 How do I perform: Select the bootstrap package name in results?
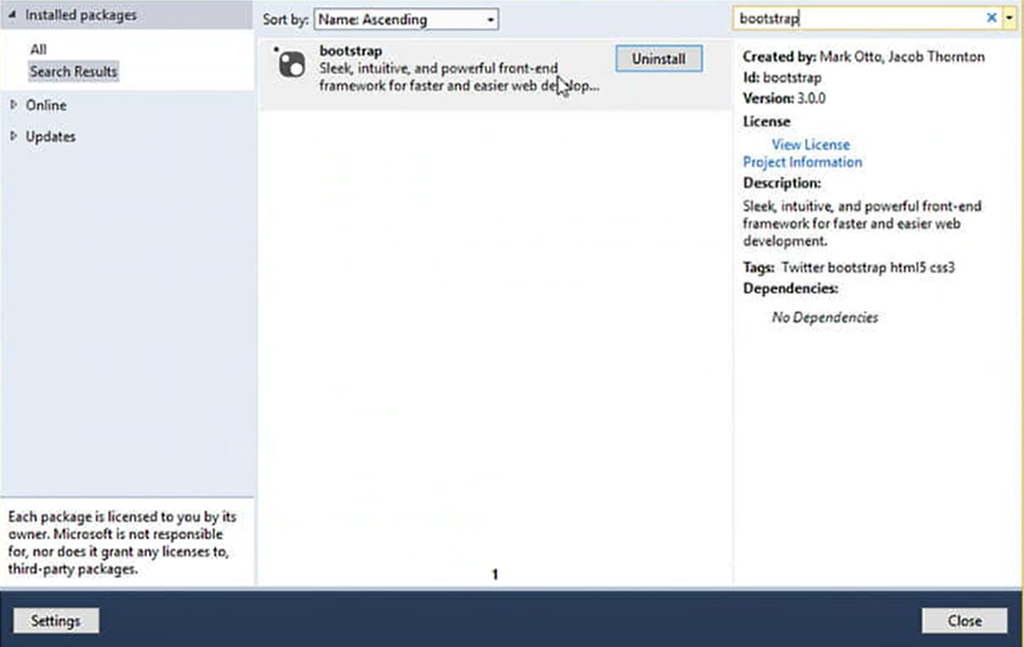click(351, 50)
